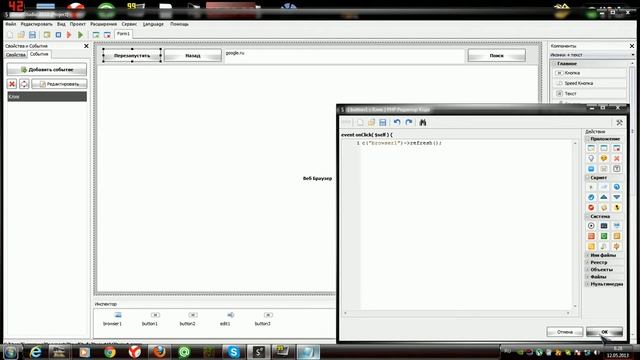Open the binoculars search tool in code editor
The width and height of the screenshot is (640, 360).
point(423,122)
